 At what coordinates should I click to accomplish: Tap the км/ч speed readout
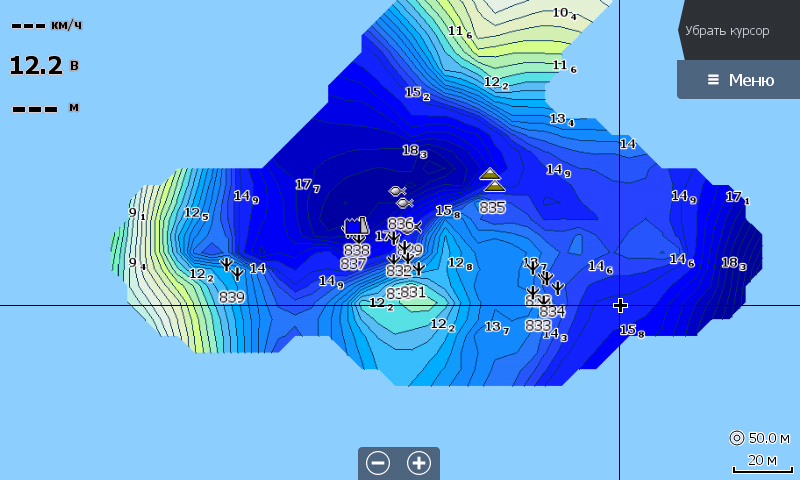tap(46, 25)
